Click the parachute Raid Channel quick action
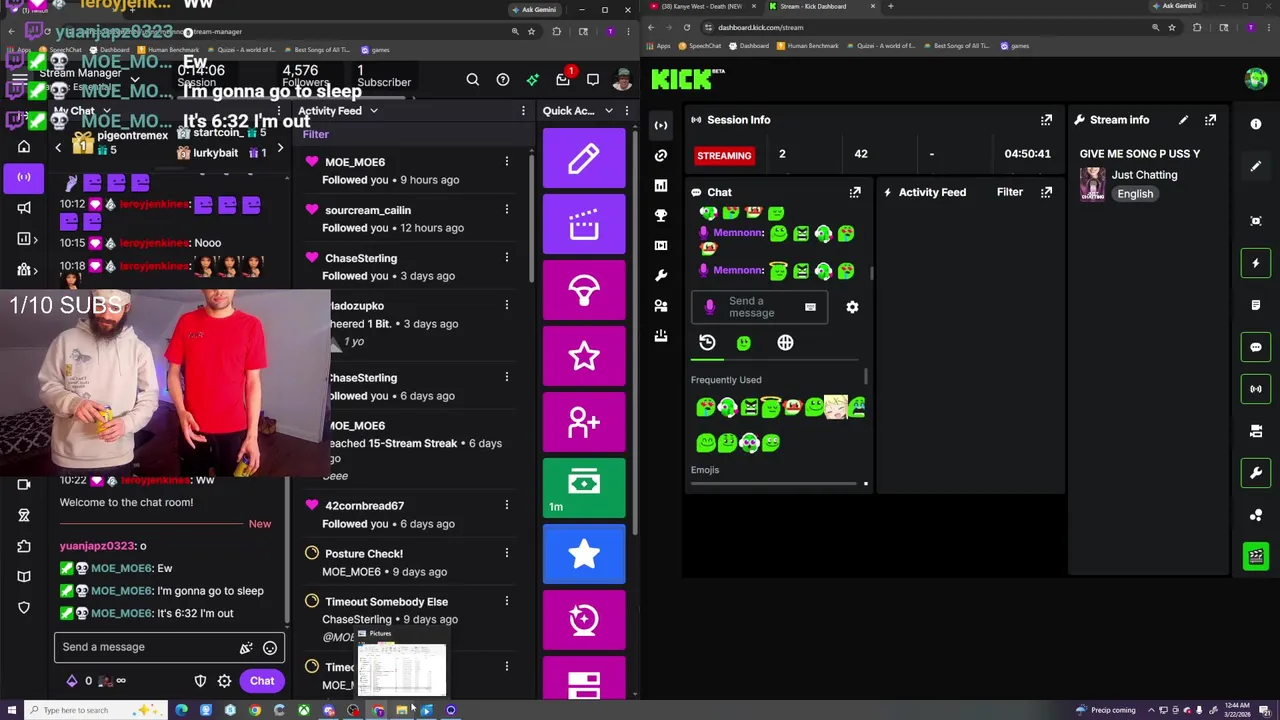 584,290
